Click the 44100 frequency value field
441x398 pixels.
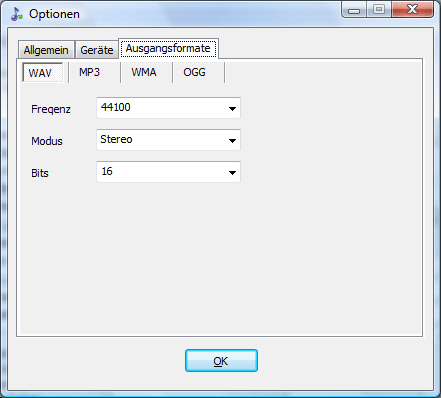point(168,108)
